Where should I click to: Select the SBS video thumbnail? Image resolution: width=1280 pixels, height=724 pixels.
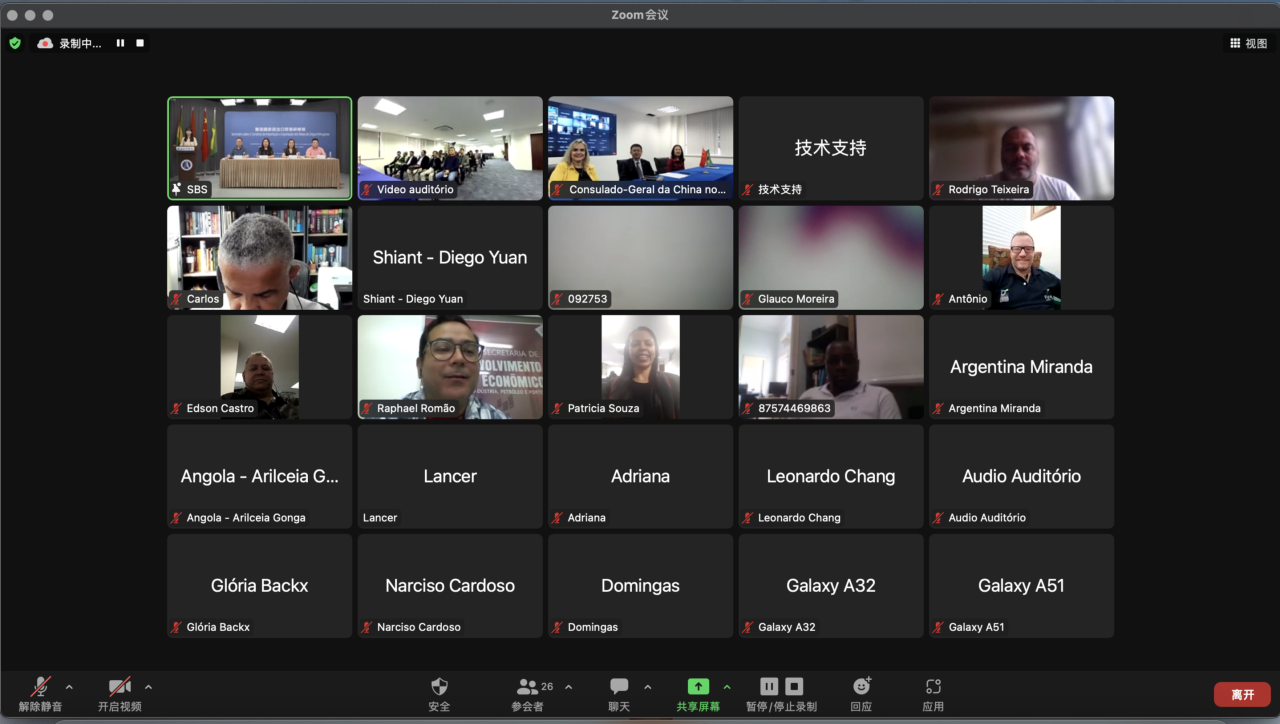click(260, 148)
